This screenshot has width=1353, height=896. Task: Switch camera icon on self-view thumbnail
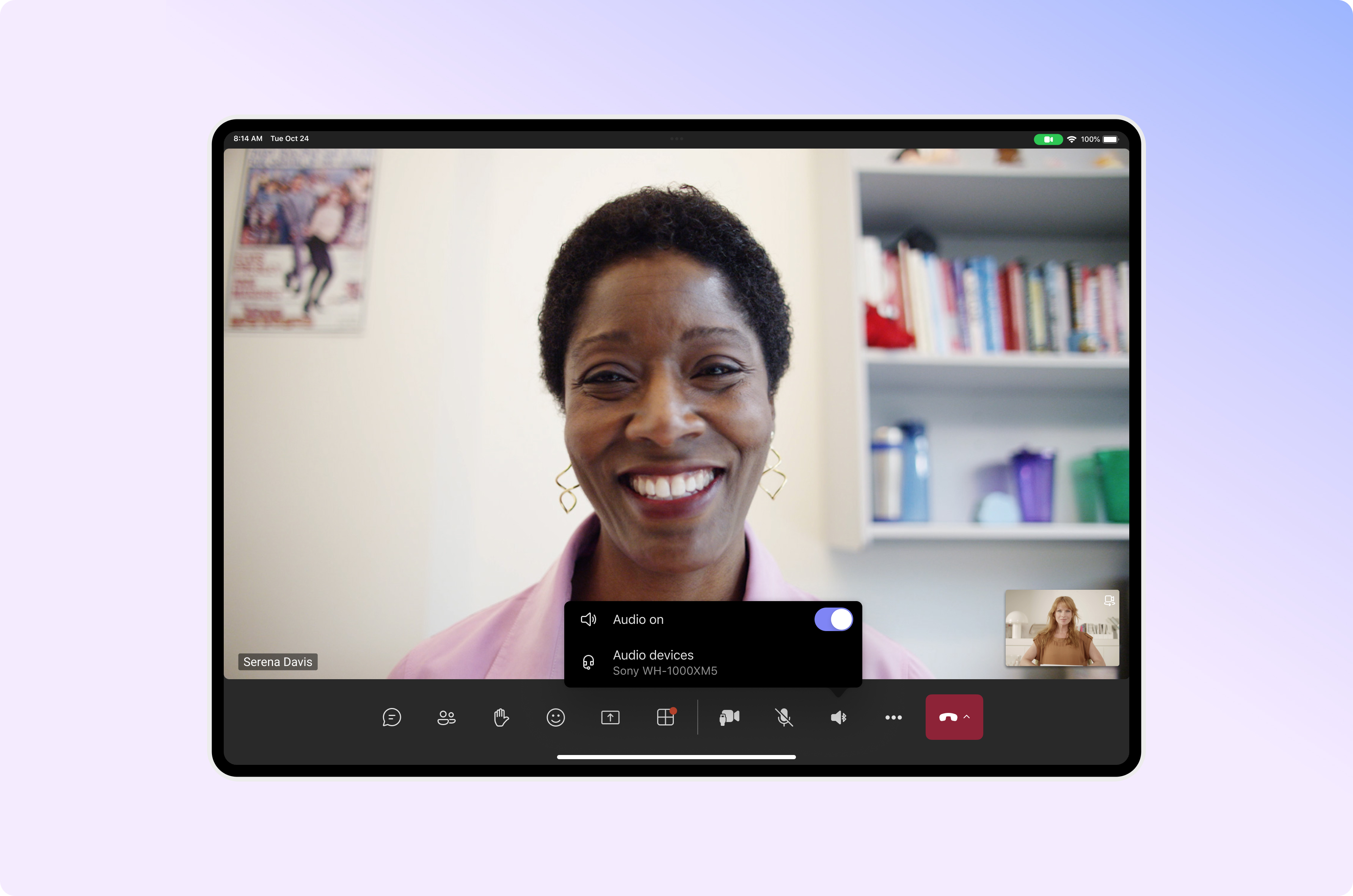pos(1109,601)
